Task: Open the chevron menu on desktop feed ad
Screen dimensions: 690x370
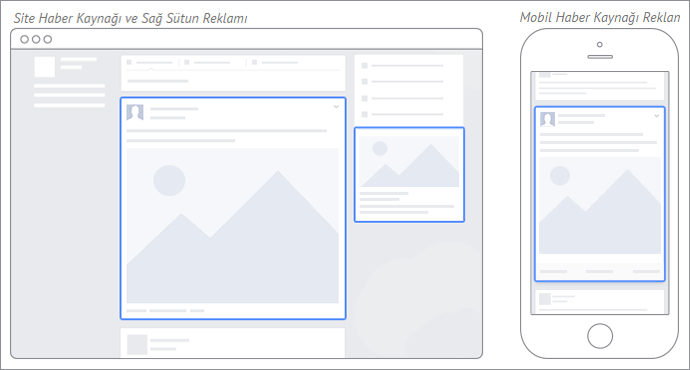Action: (336, 107)
